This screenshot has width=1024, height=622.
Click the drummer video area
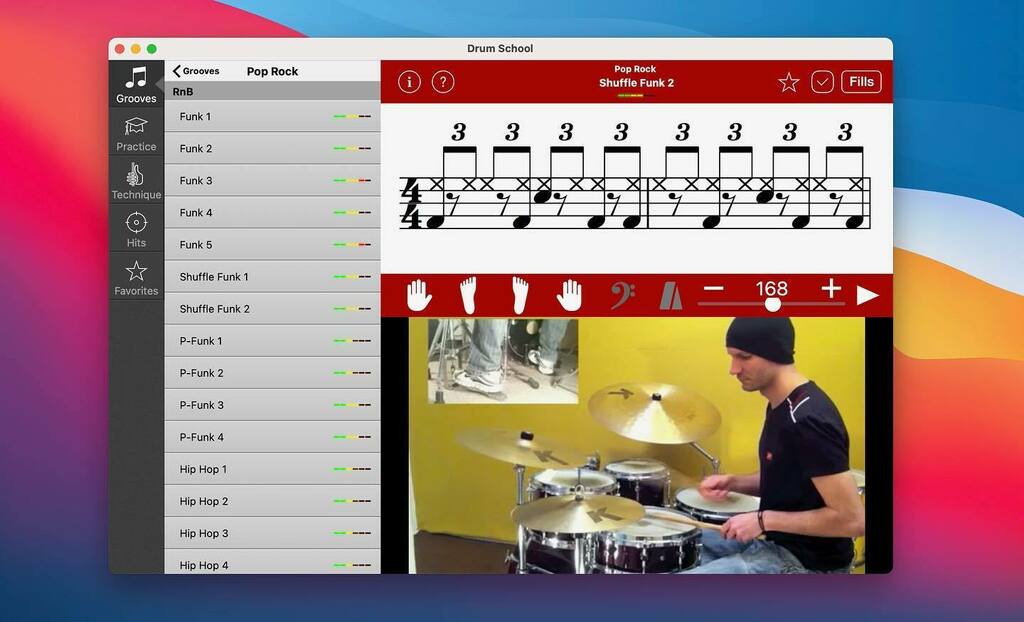[x=637, y=446]
